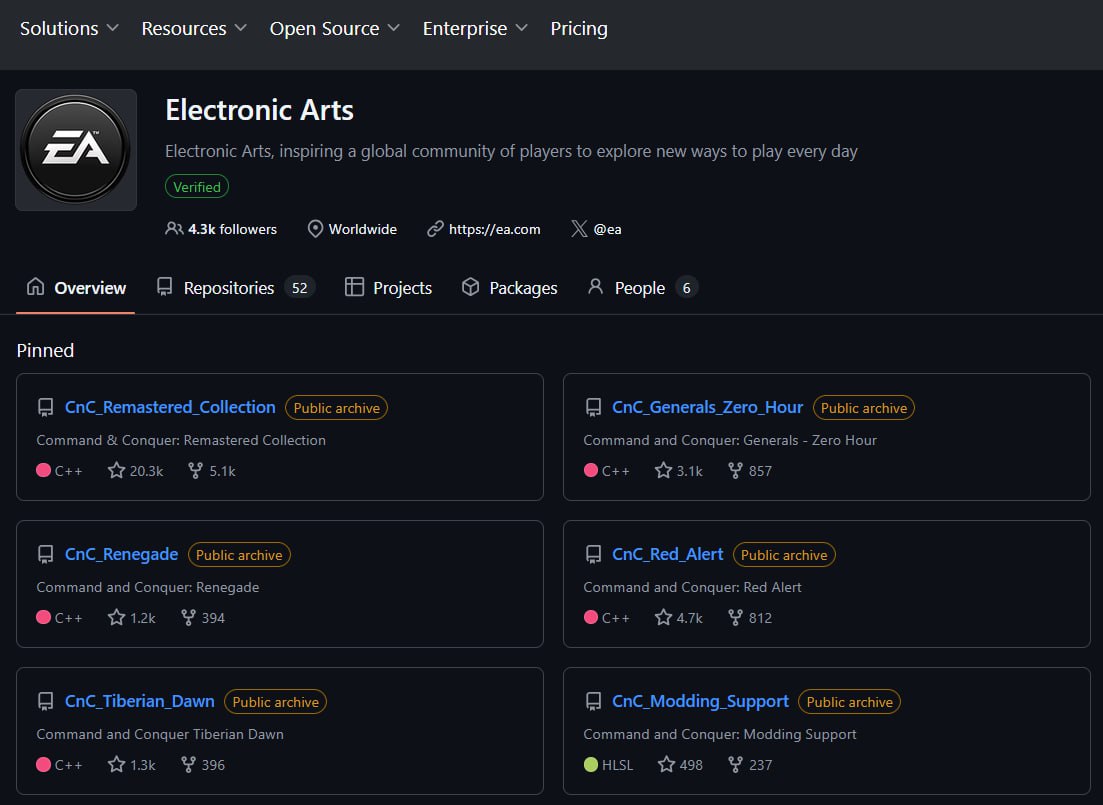Click Public archive badge on CnC_Renegade
This screenshot has height=805, width=1103.
(x=239, y=554)
